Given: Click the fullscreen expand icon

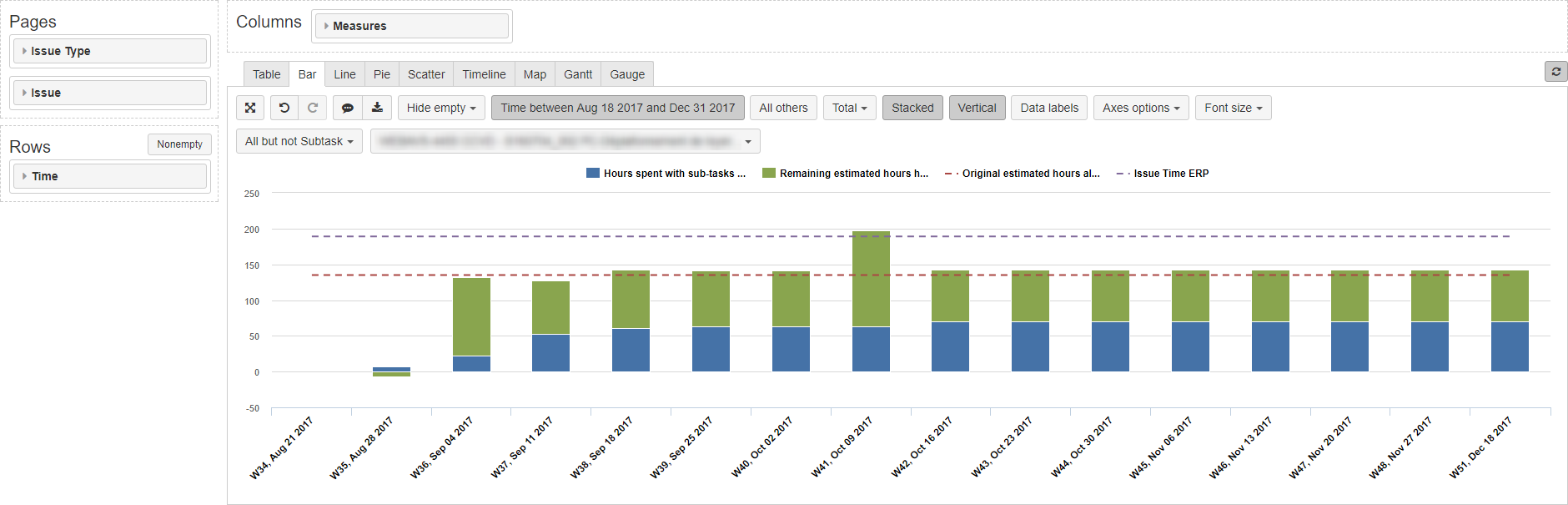Looking at the screenshot, I should click(x=250, y=108).
